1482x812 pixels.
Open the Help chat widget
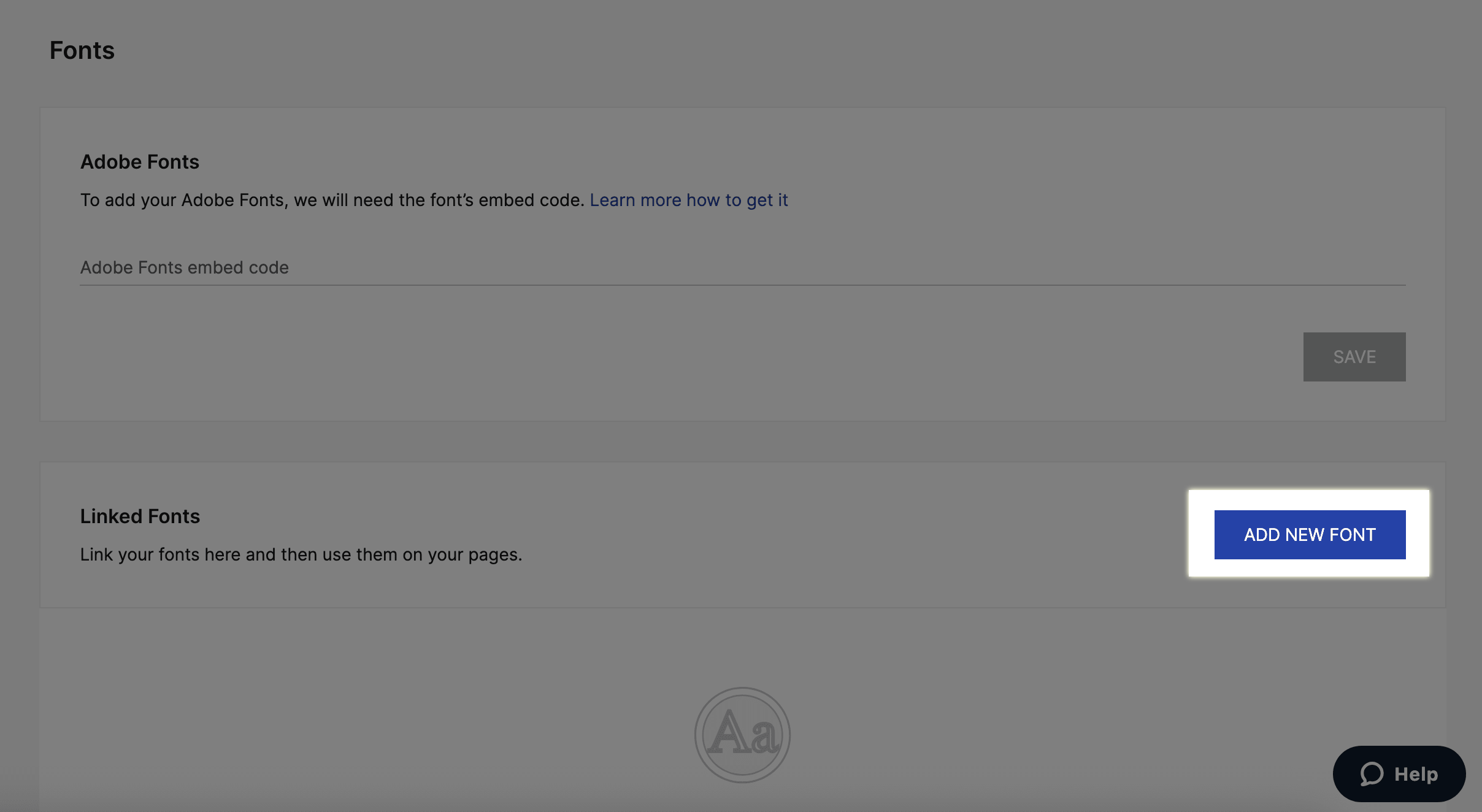[1399, 773]
